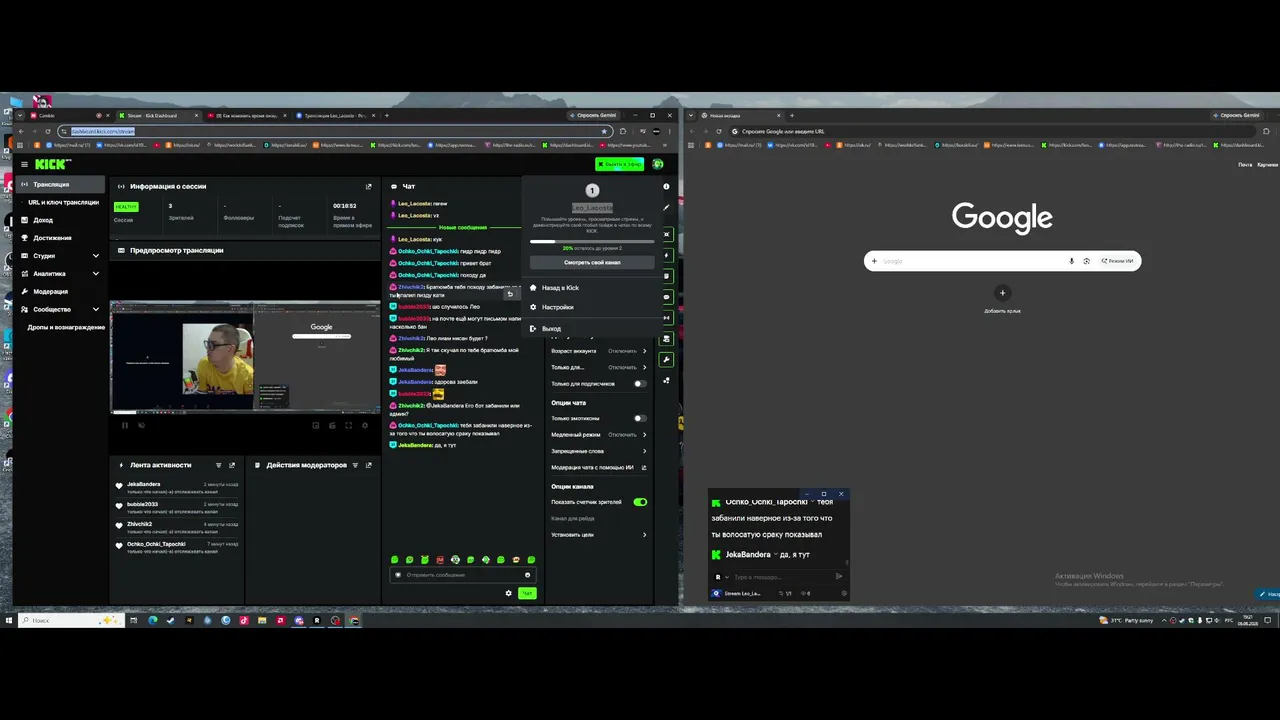Image resolution: width=1280 pixels, height=720 pixels.
Task: Open URL и ключ трансляции page
Action: [x=63, y=202]
